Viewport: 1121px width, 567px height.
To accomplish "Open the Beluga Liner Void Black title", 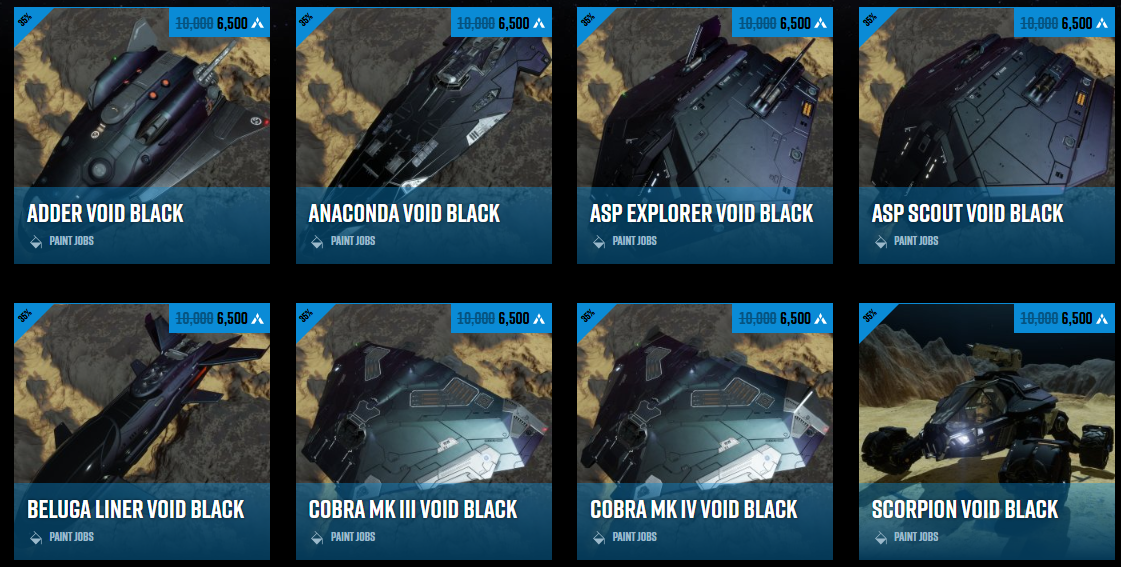I will [136, 509].
